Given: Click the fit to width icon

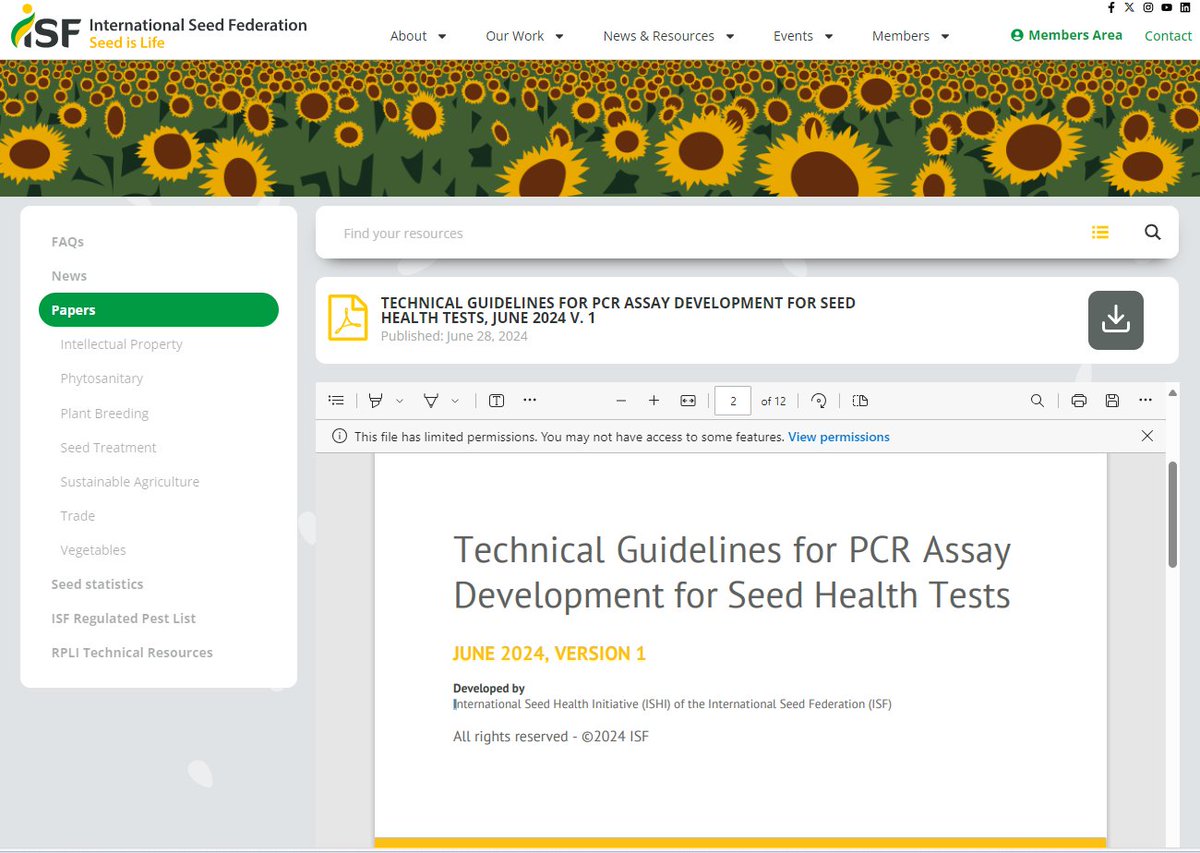Looking at the screenshot, I should 688,400.
